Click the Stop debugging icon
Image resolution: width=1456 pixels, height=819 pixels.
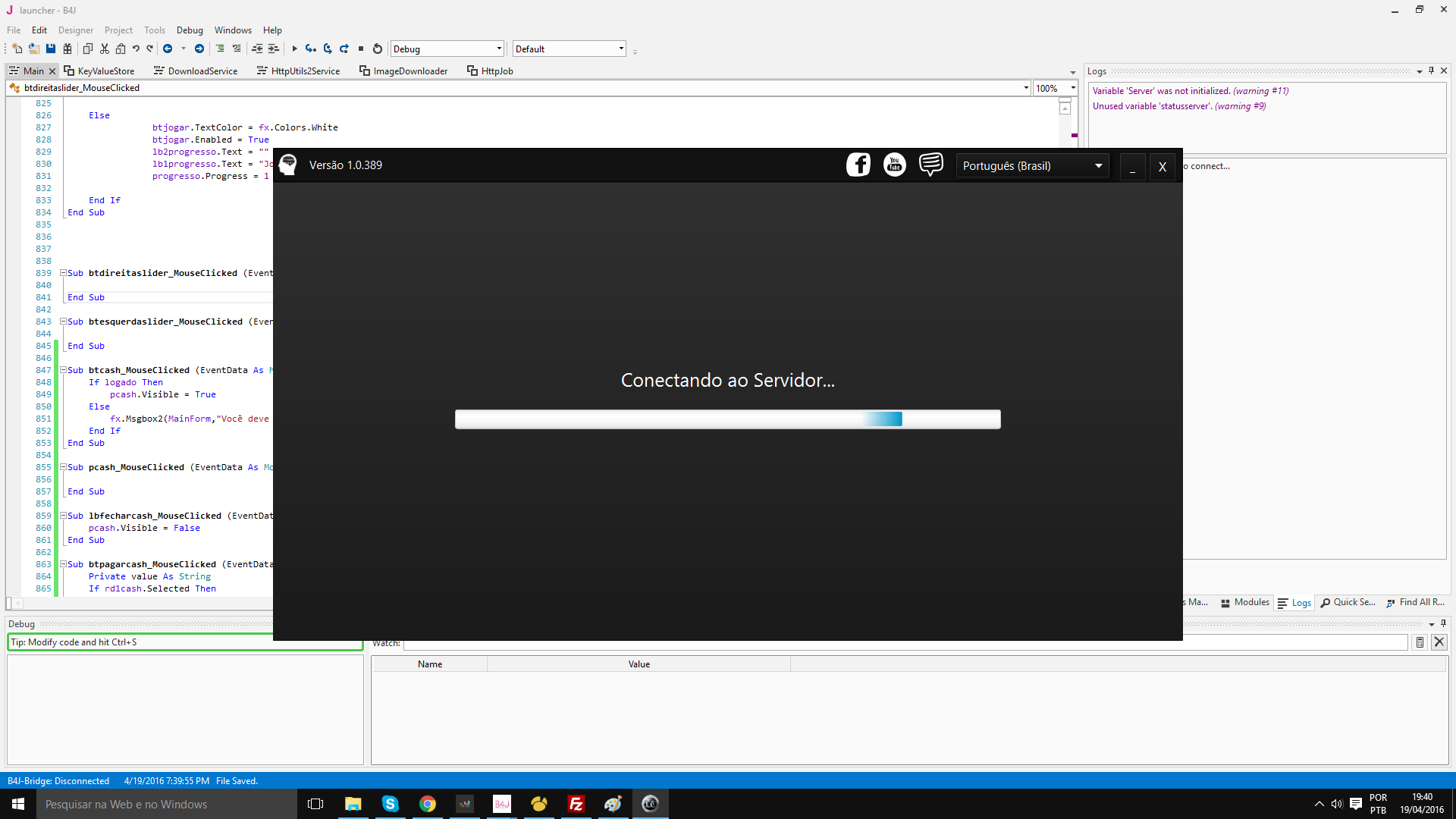361,49
